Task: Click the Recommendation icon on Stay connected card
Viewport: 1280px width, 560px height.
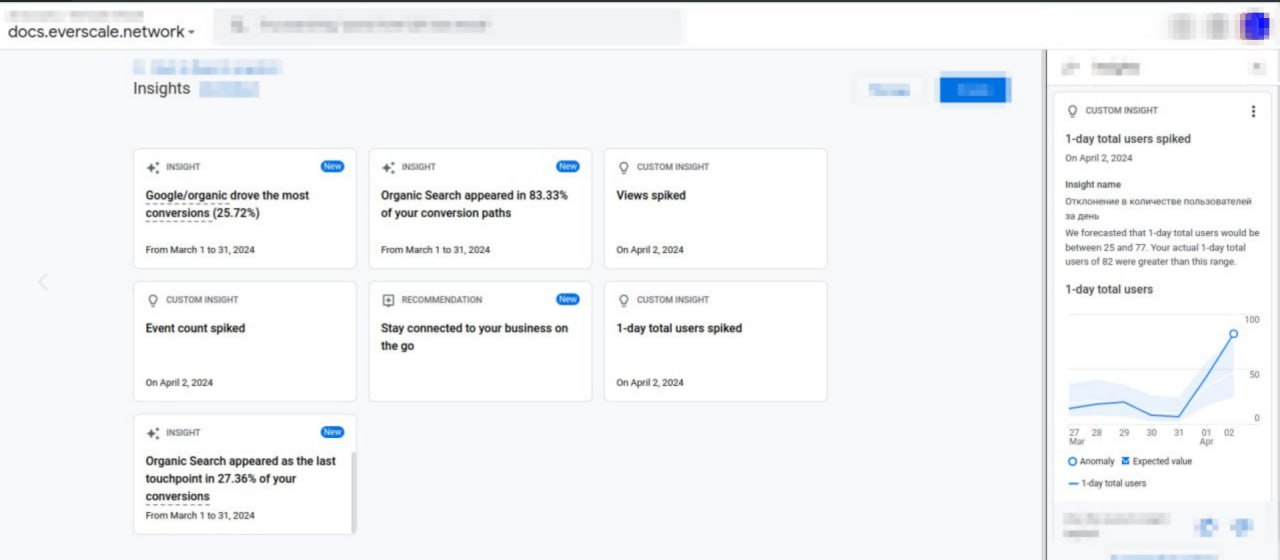Action: coord(388,300)
